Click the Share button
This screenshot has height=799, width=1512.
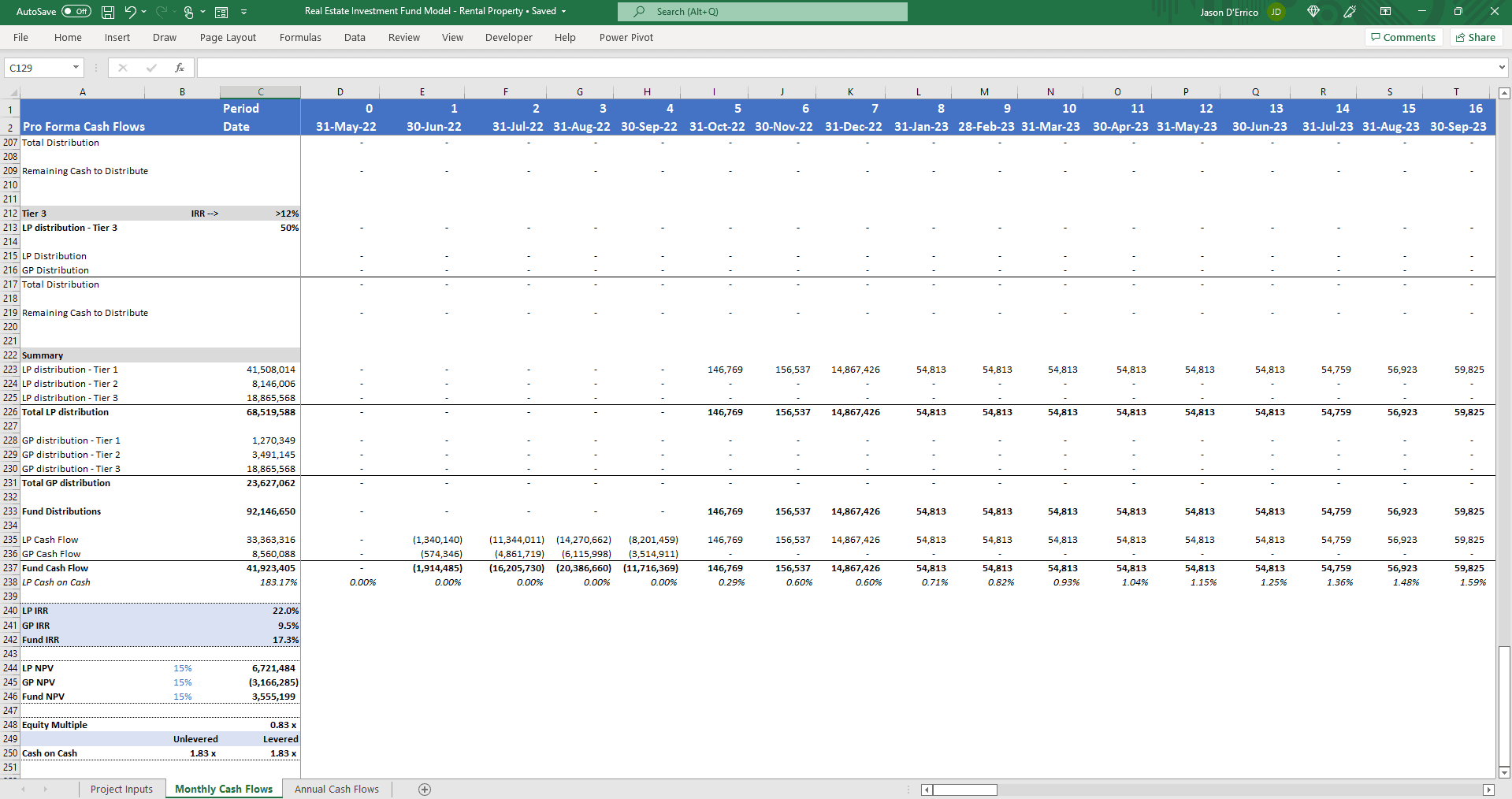point(1476,37)
